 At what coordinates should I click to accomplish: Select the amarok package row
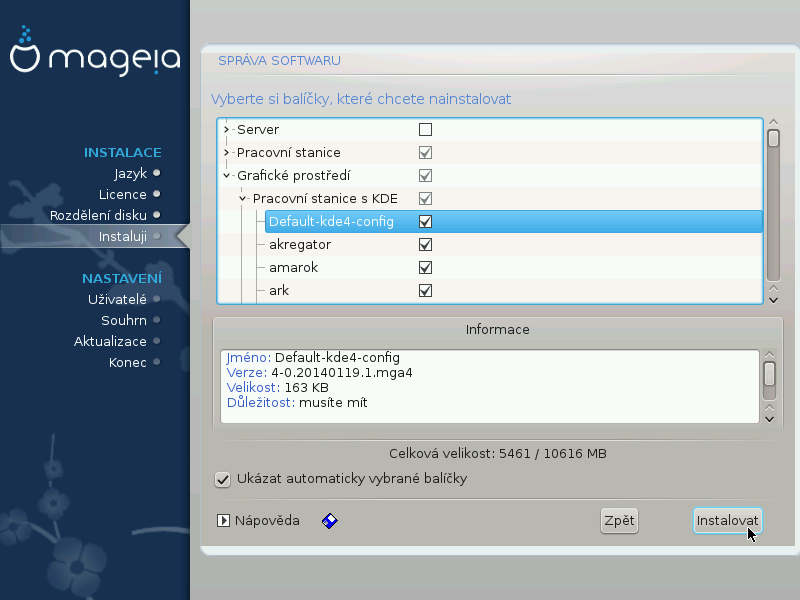514,267
